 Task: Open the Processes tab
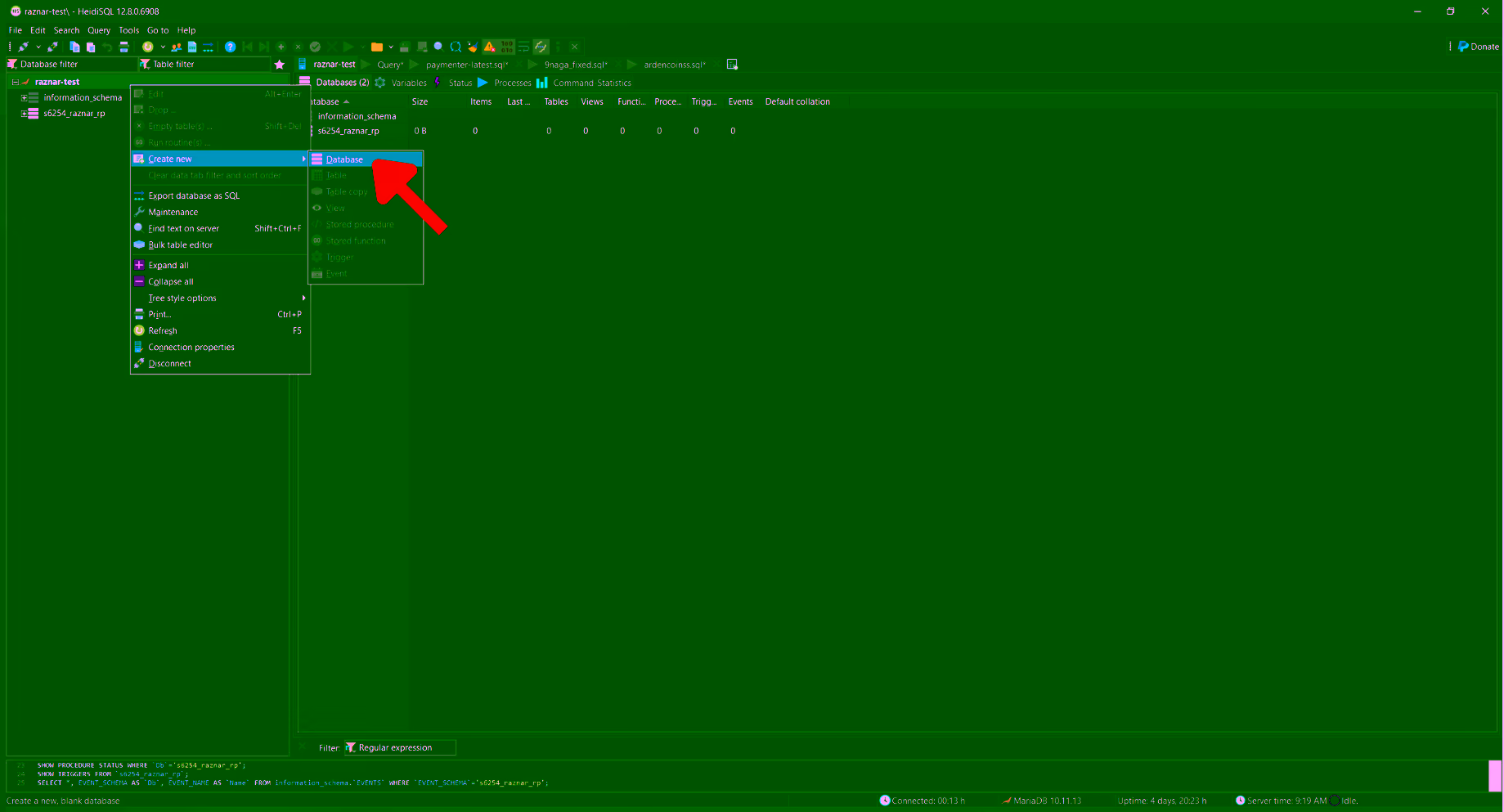tap(505, 83)
